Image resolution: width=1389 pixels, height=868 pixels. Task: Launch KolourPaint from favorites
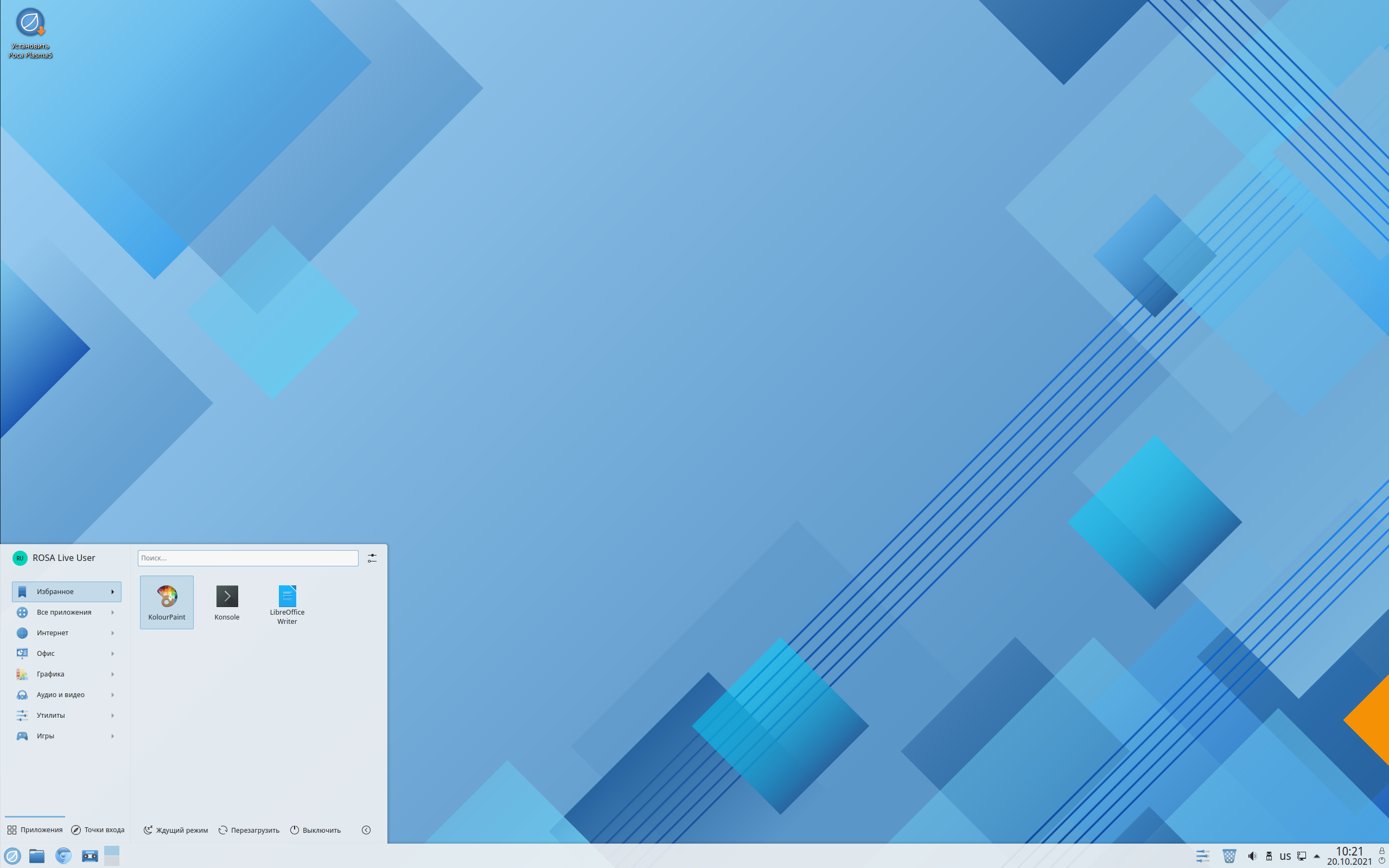coord(167,602)
